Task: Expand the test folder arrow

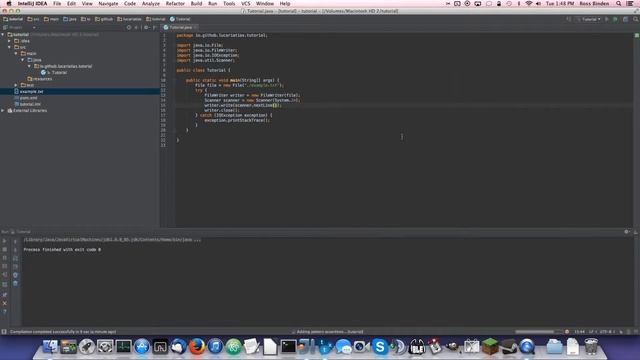Action: point(16,85)
